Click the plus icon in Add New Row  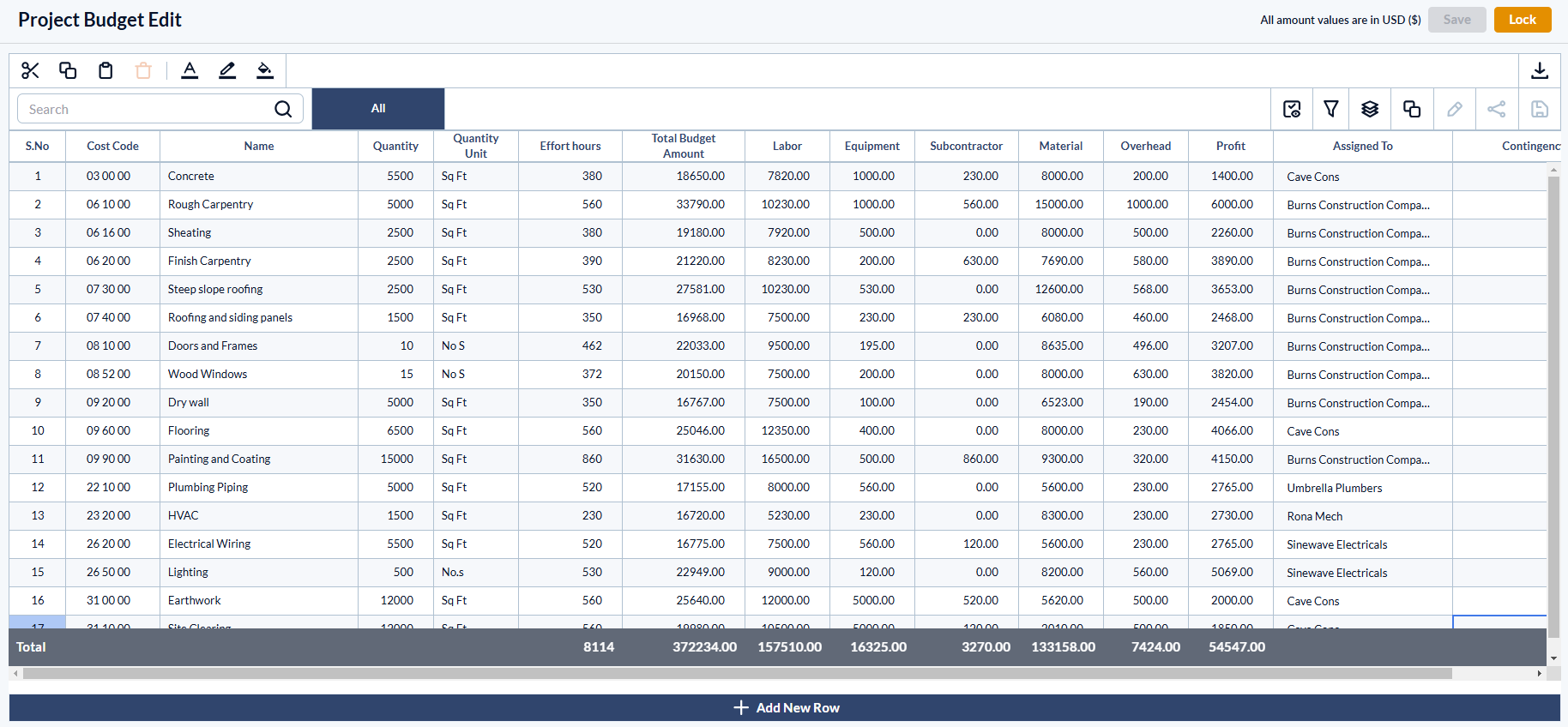(741, 707)
